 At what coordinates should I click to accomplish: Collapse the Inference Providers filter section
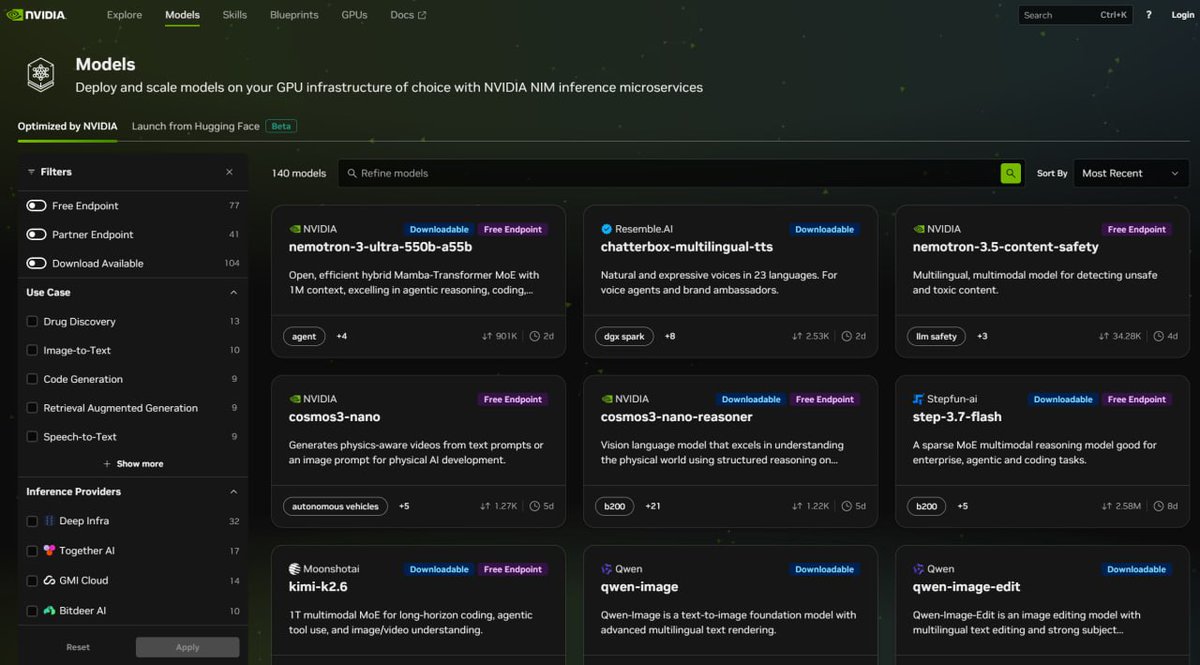click(x=233, y=492)
